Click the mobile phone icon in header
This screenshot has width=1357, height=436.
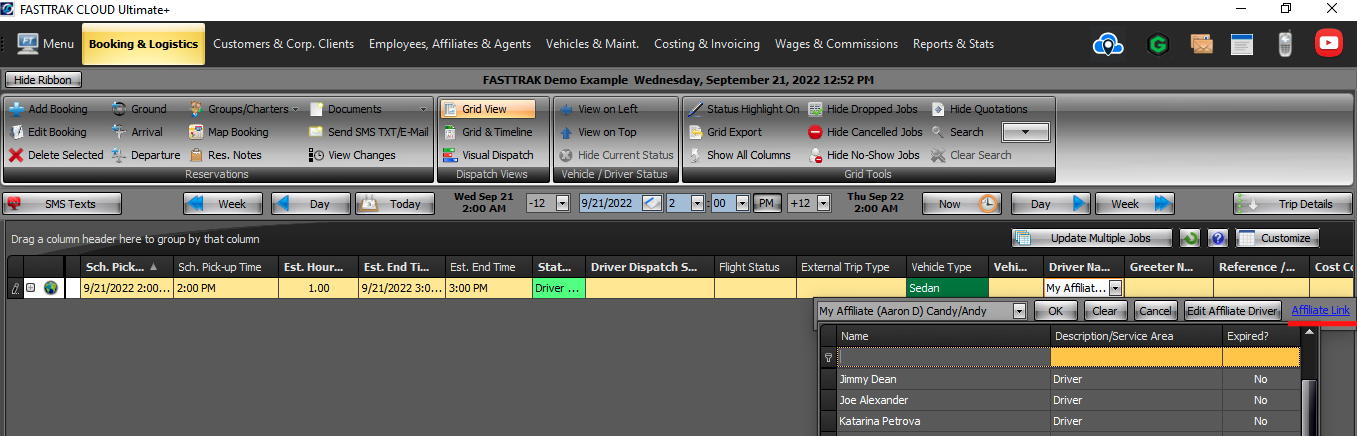coord(1285,44)
